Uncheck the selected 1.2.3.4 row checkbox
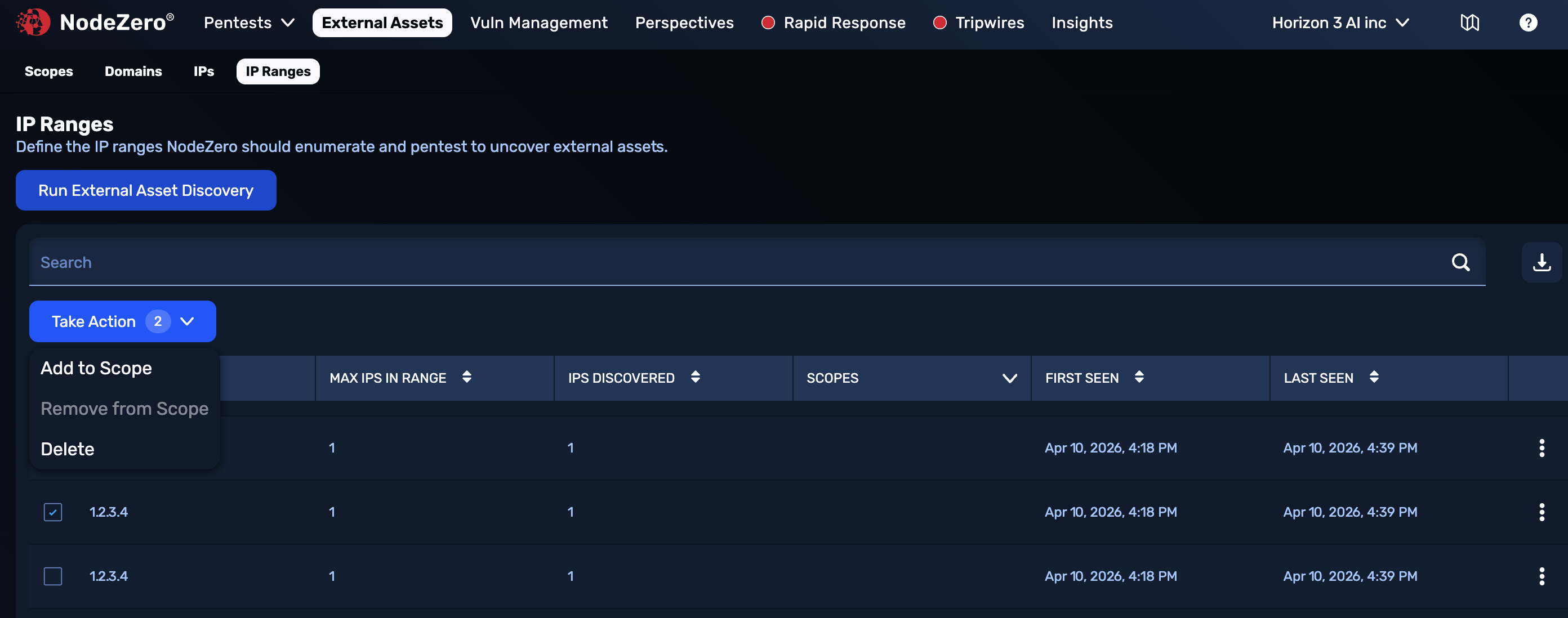 click(x=53, y=512)
